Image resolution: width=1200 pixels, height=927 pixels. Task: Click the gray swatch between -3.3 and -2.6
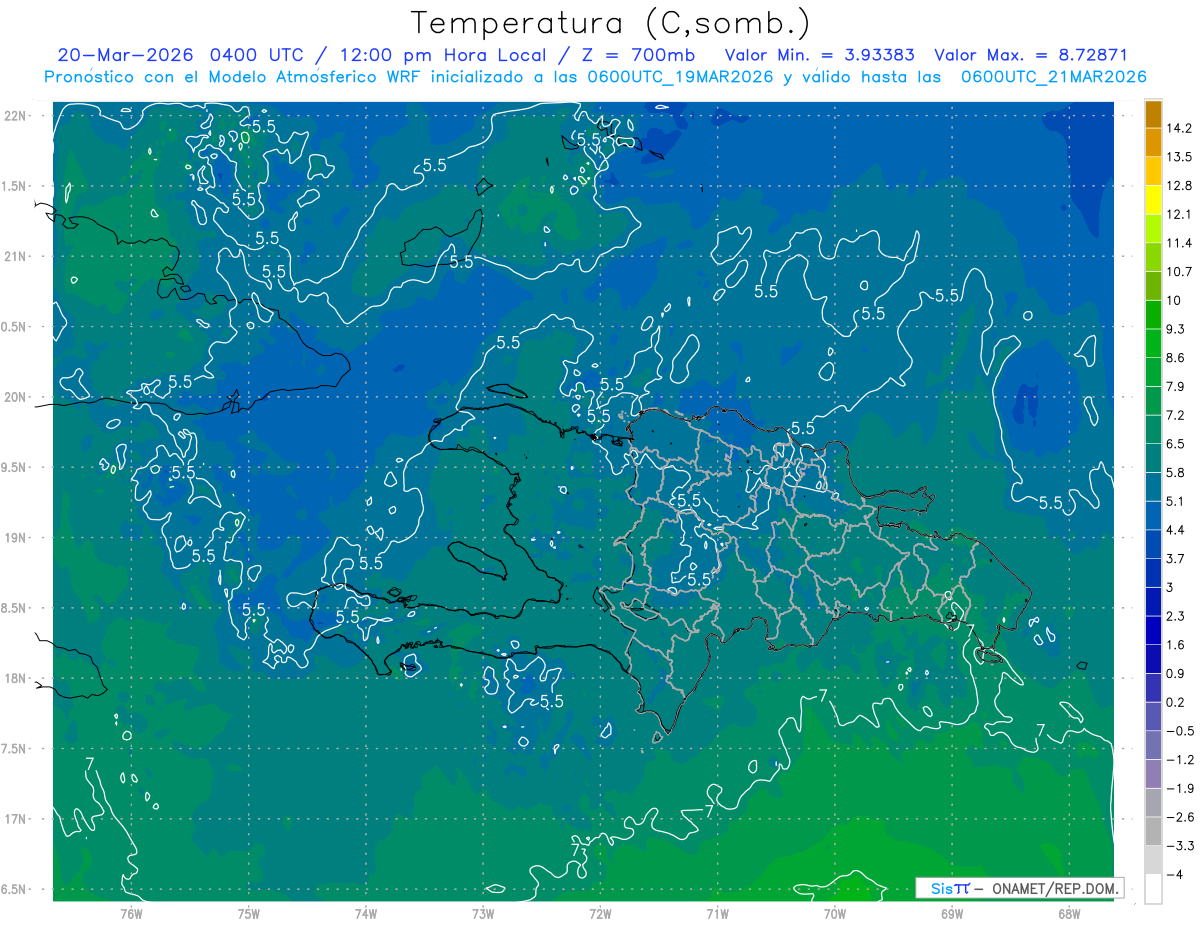click(1153, 831)
